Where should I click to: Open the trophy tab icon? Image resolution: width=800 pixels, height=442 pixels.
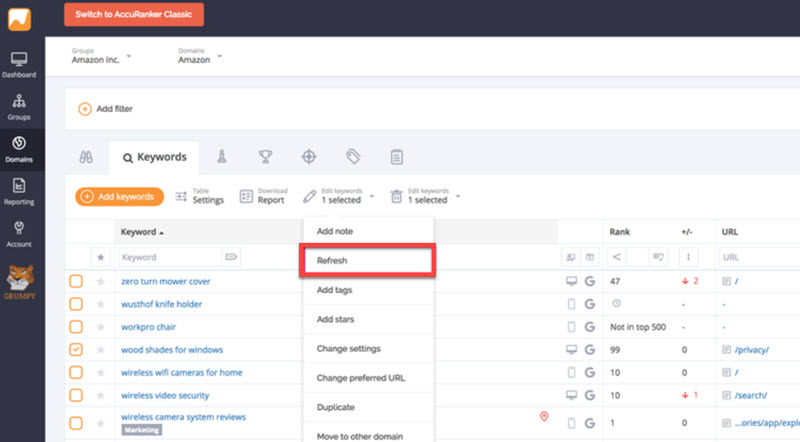265,157
